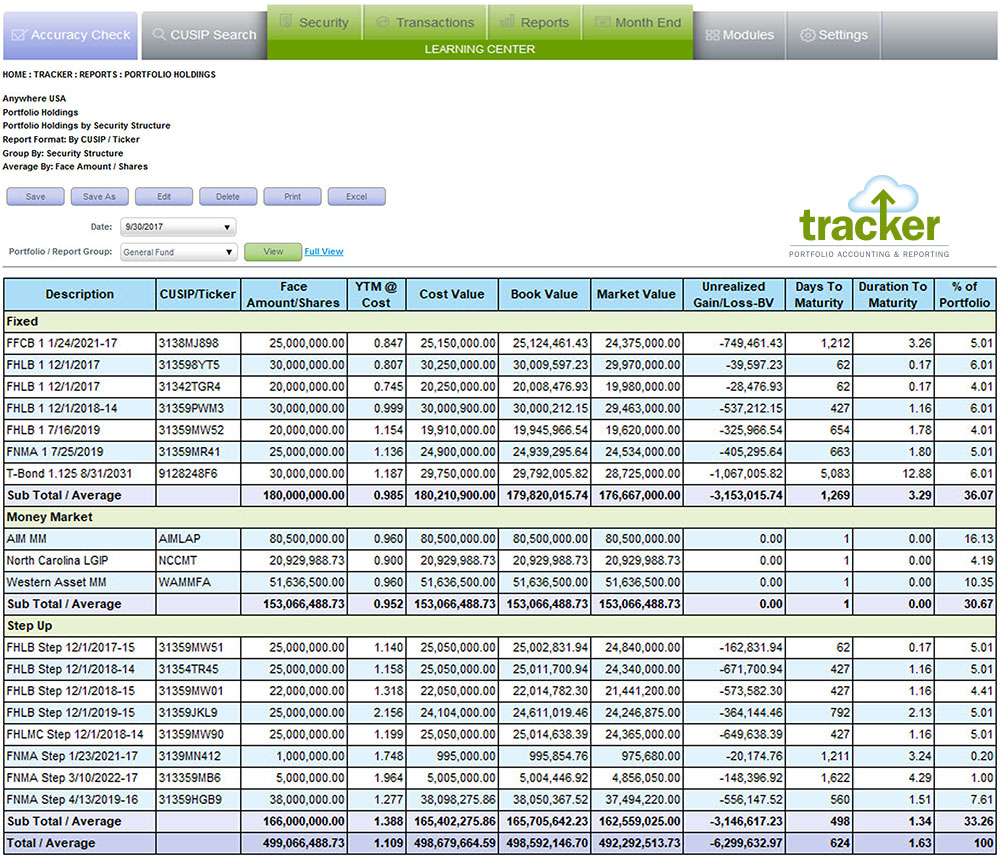Click the Reports bar chart icon

[508, 21]
